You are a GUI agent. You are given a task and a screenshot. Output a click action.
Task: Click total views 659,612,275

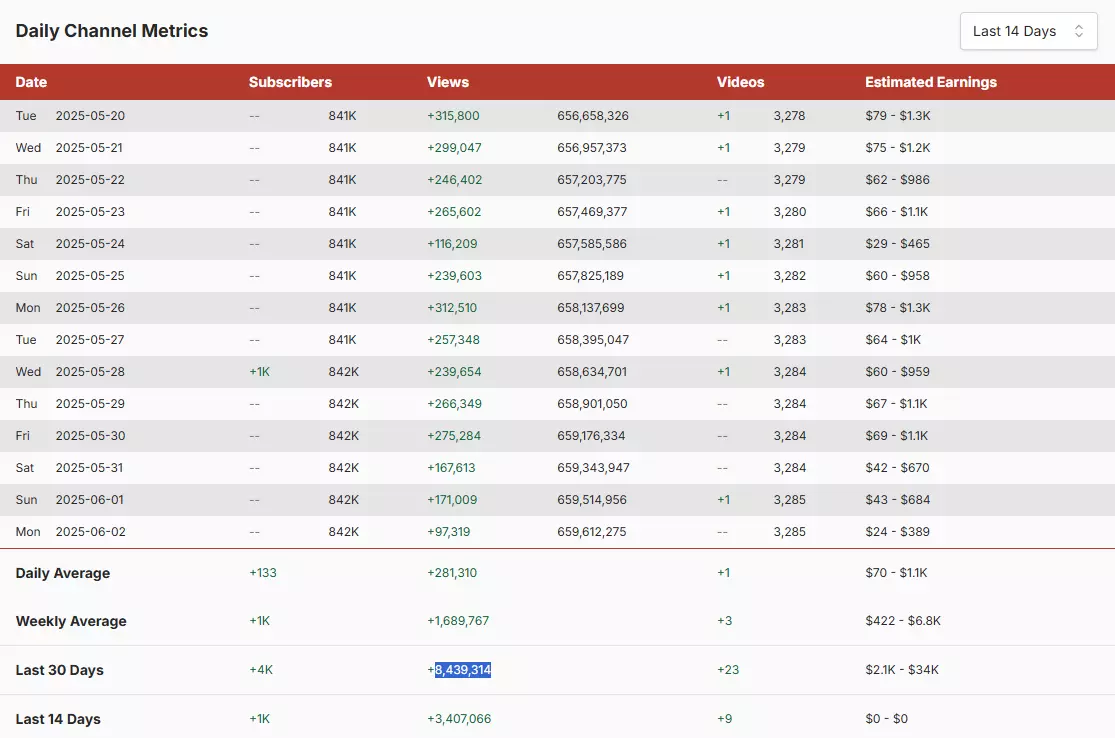point(592,532)
